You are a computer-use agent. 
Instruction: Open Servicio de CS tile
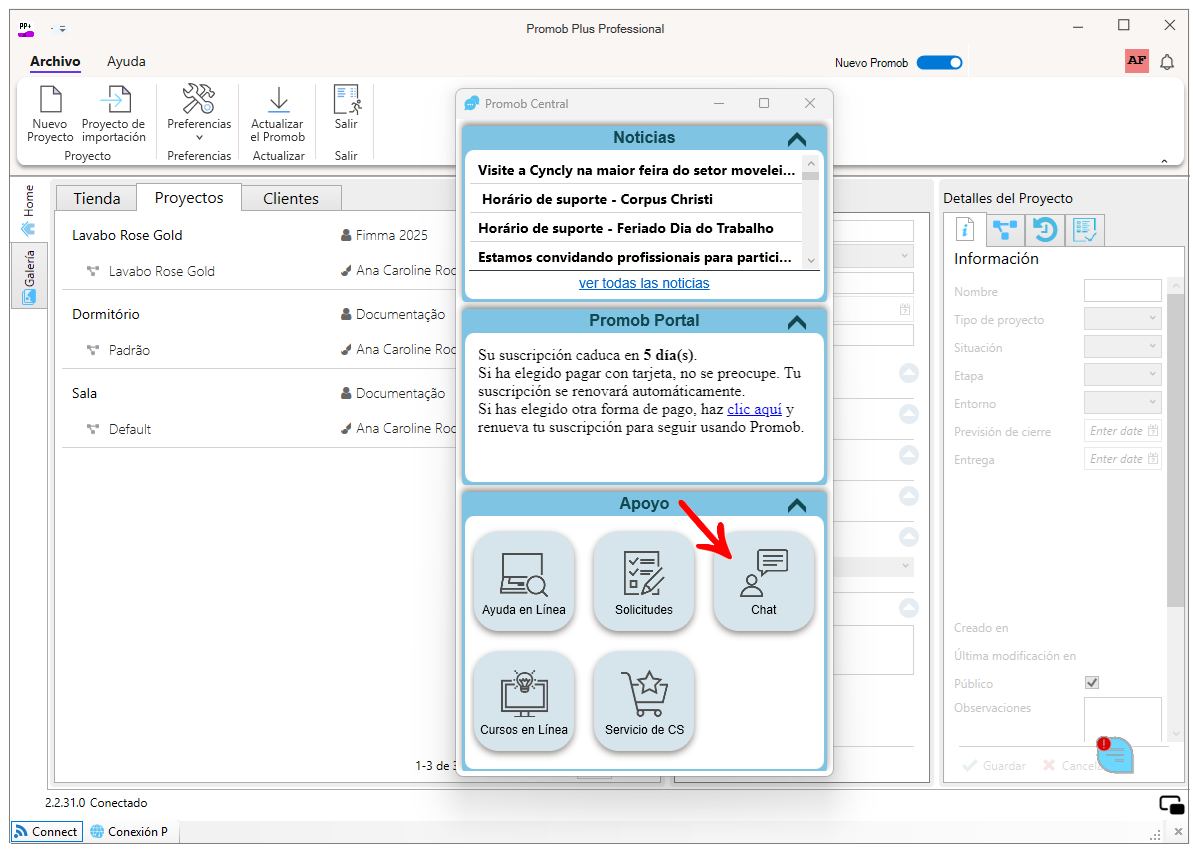coord(644,701)
